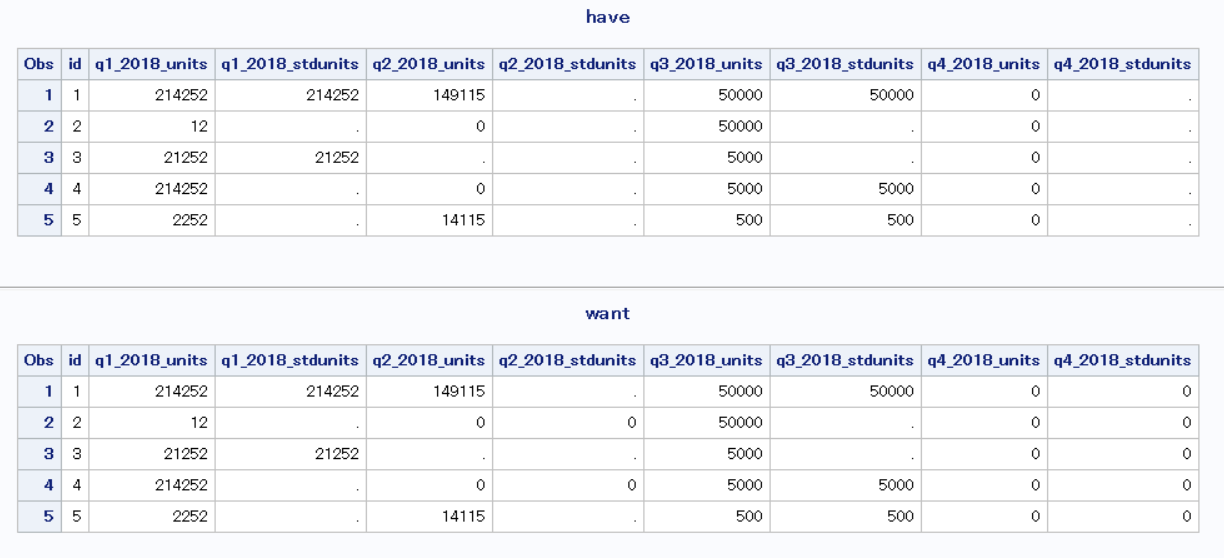Screen dimensions: 1224x558
Task: Click the id header in have table
Action: pos(75,64)
